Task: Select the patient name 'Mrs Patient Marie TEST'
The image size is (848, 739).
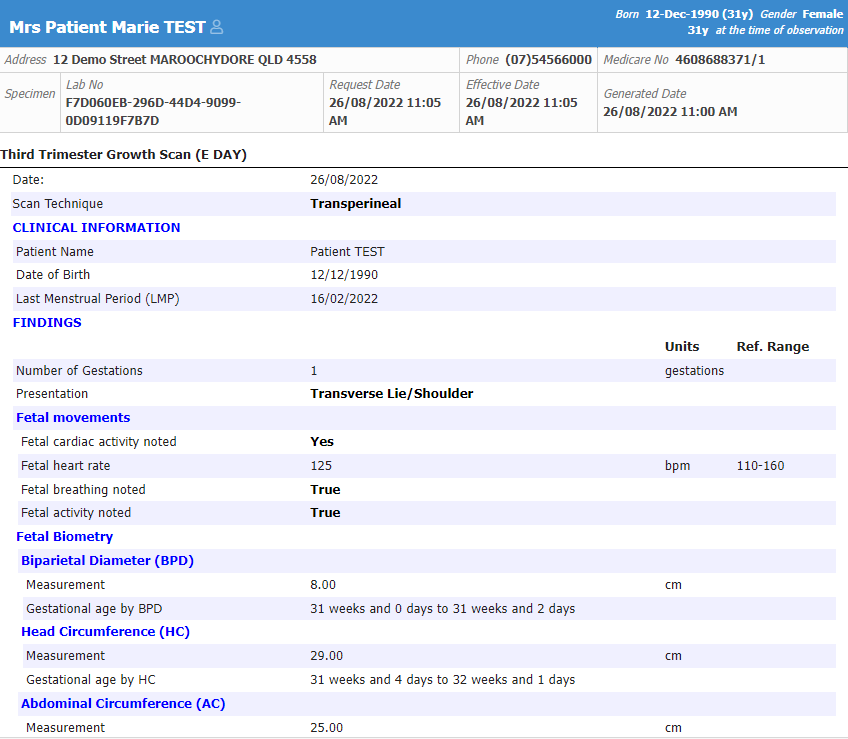Action: (107, 27)
